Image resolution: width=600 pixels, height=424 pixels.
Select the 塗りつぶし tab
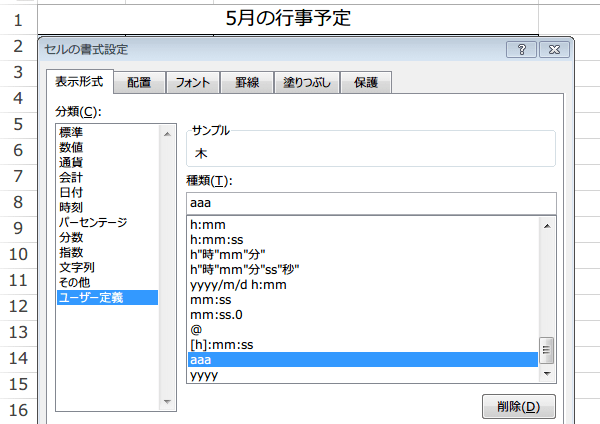tap(307, 82)
